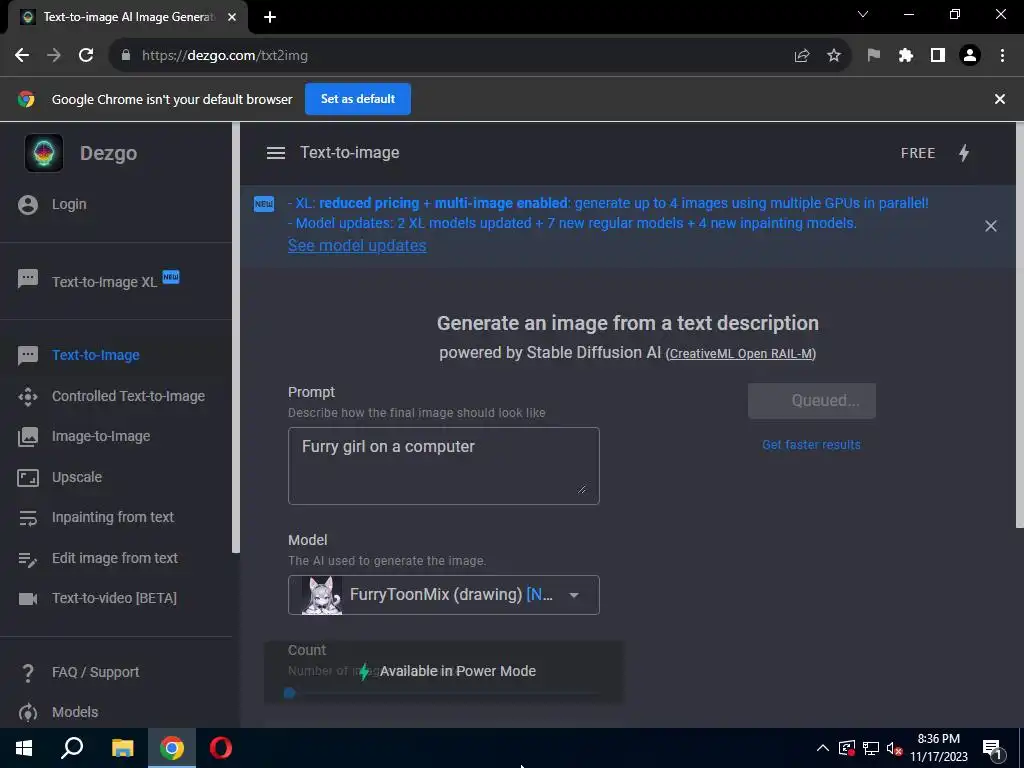The width and height of the screenshot is (1024, 768).
Task: Open the Chrome three-dot menu
Action: point(1002,56)
